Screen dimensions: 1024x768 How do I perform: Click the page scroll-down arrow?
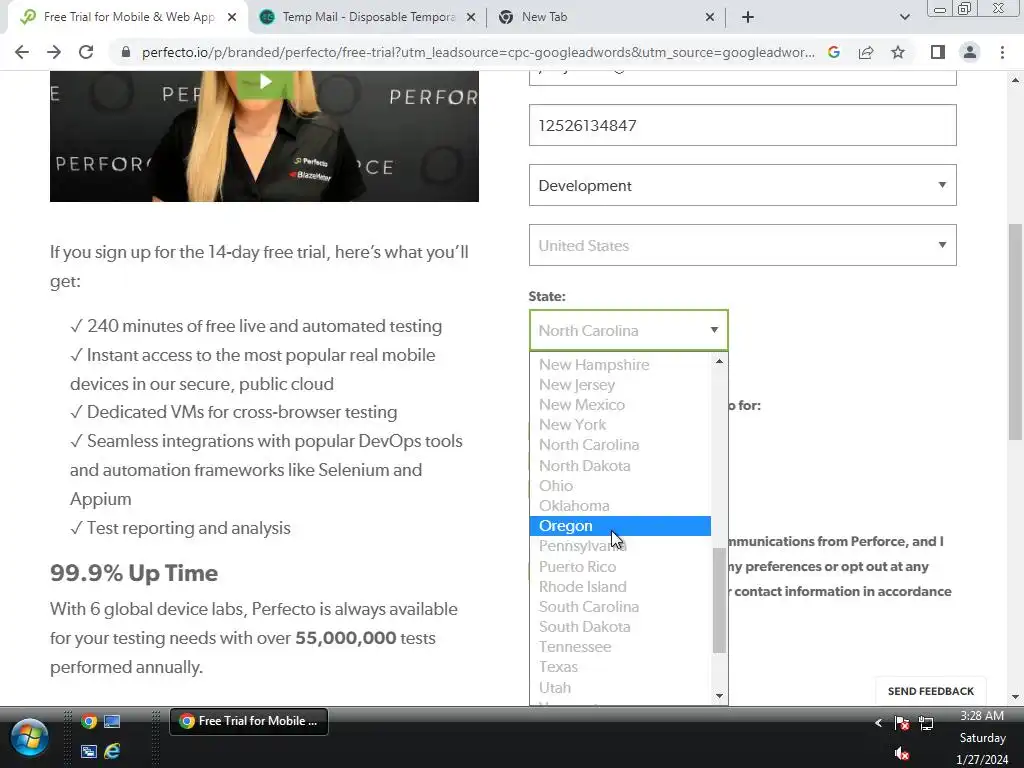pos(1015,697)
